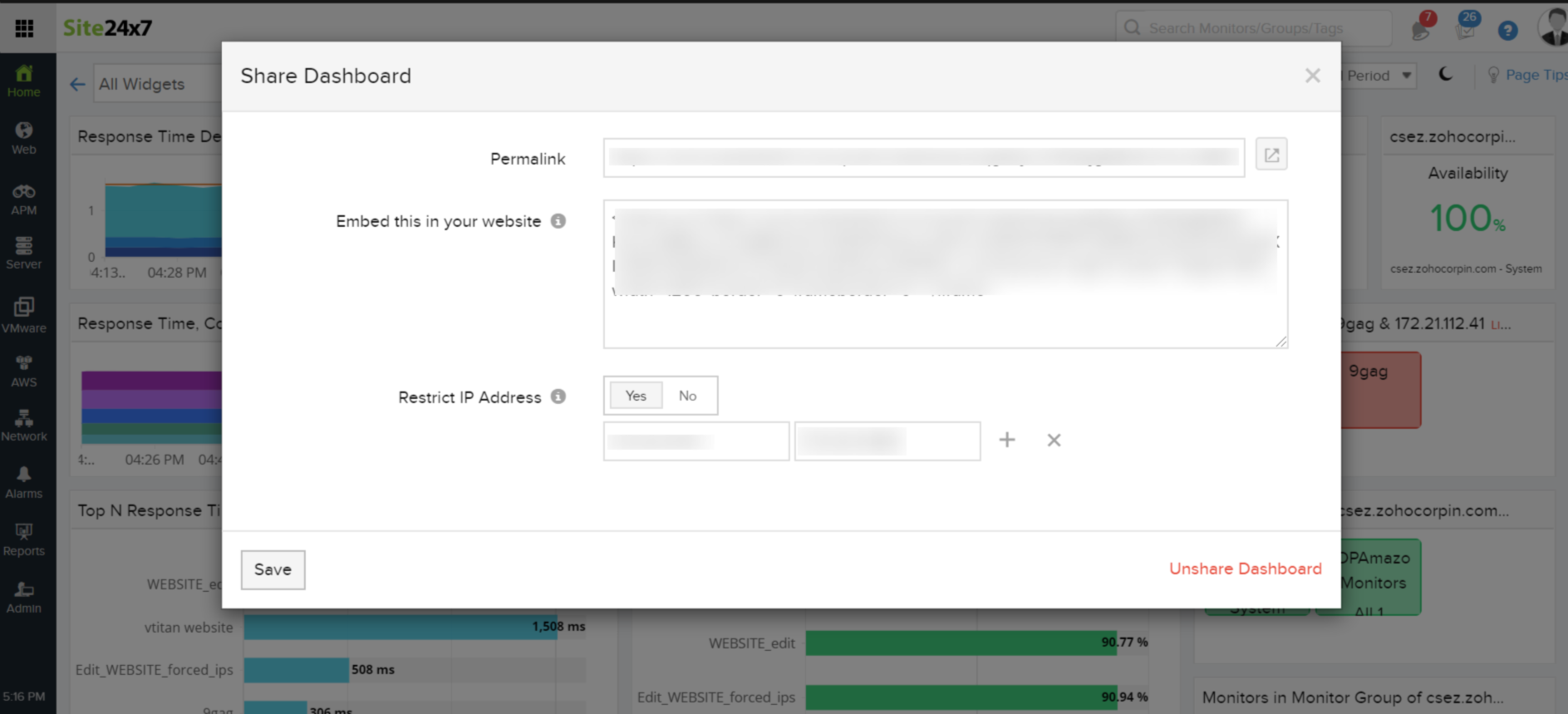This screenshot has height=714, width=1568.
Task: Open the apps grid launcher icon
Action: 24,28
